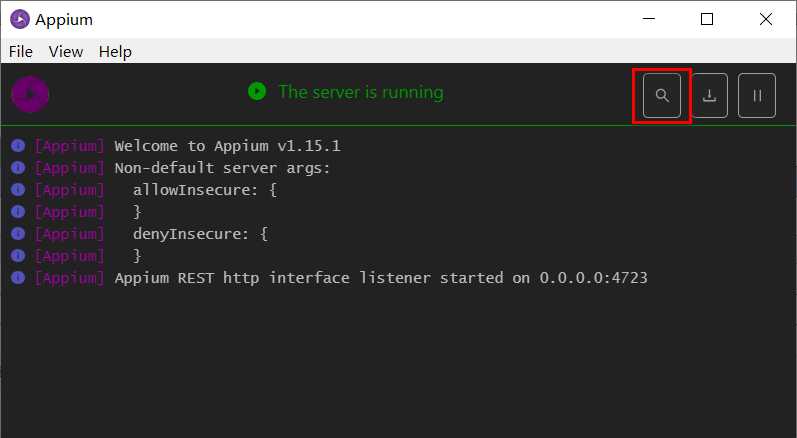
Task: Click the Appium app icon in title bar
Action: click(20, 19)
